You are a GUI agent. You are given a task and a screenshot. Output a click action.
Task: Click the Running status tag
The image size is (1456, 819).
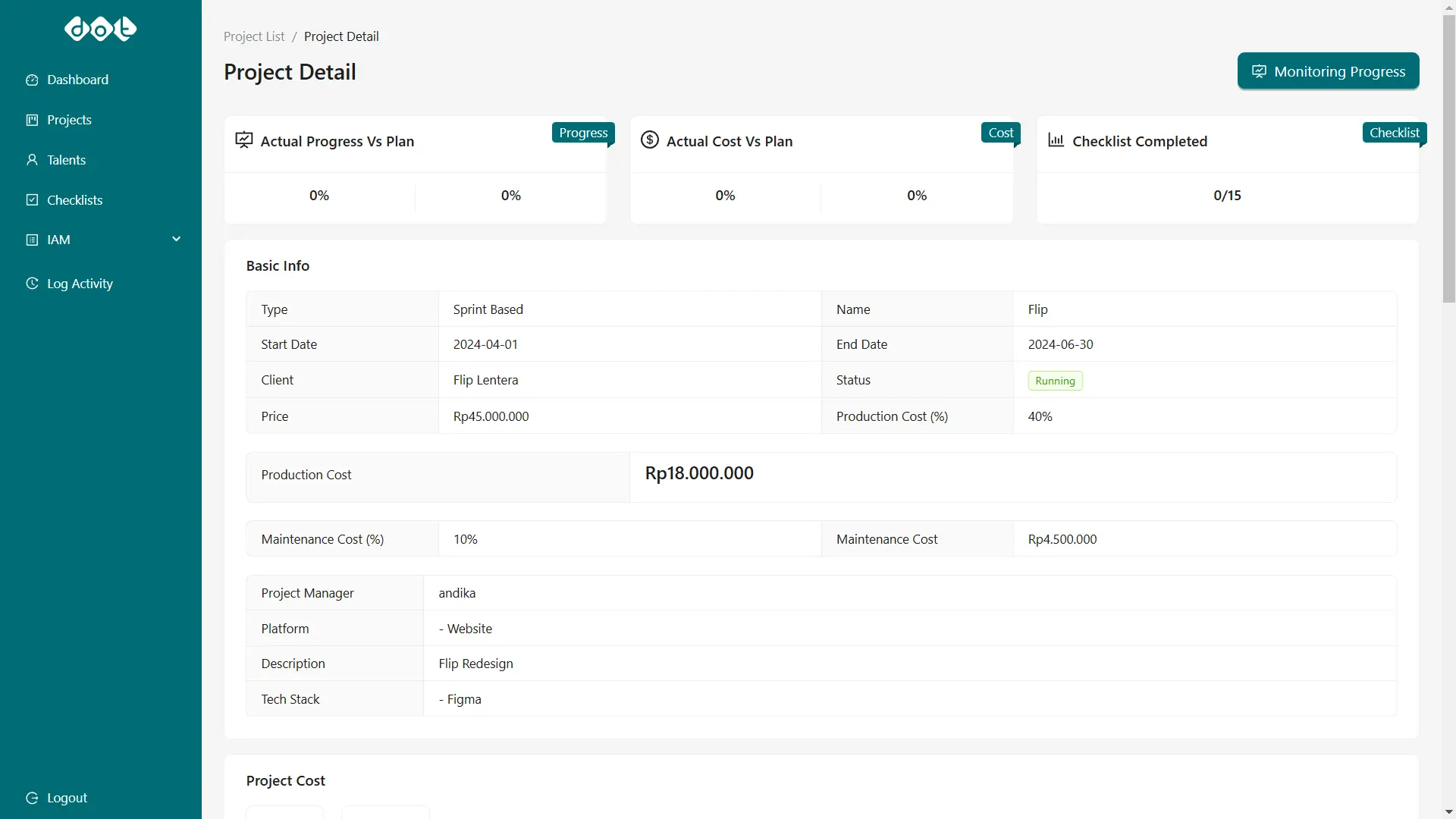1055,381
